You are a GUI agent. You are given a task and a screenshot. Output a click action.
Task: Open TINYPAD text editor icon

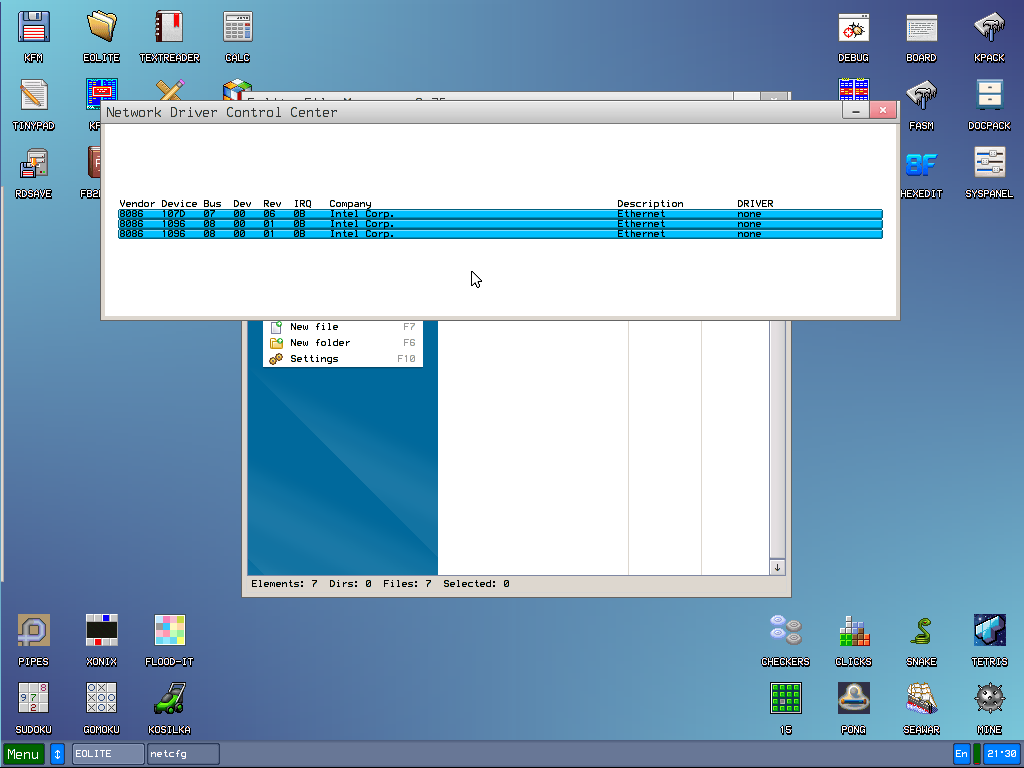tap(34, 96)
